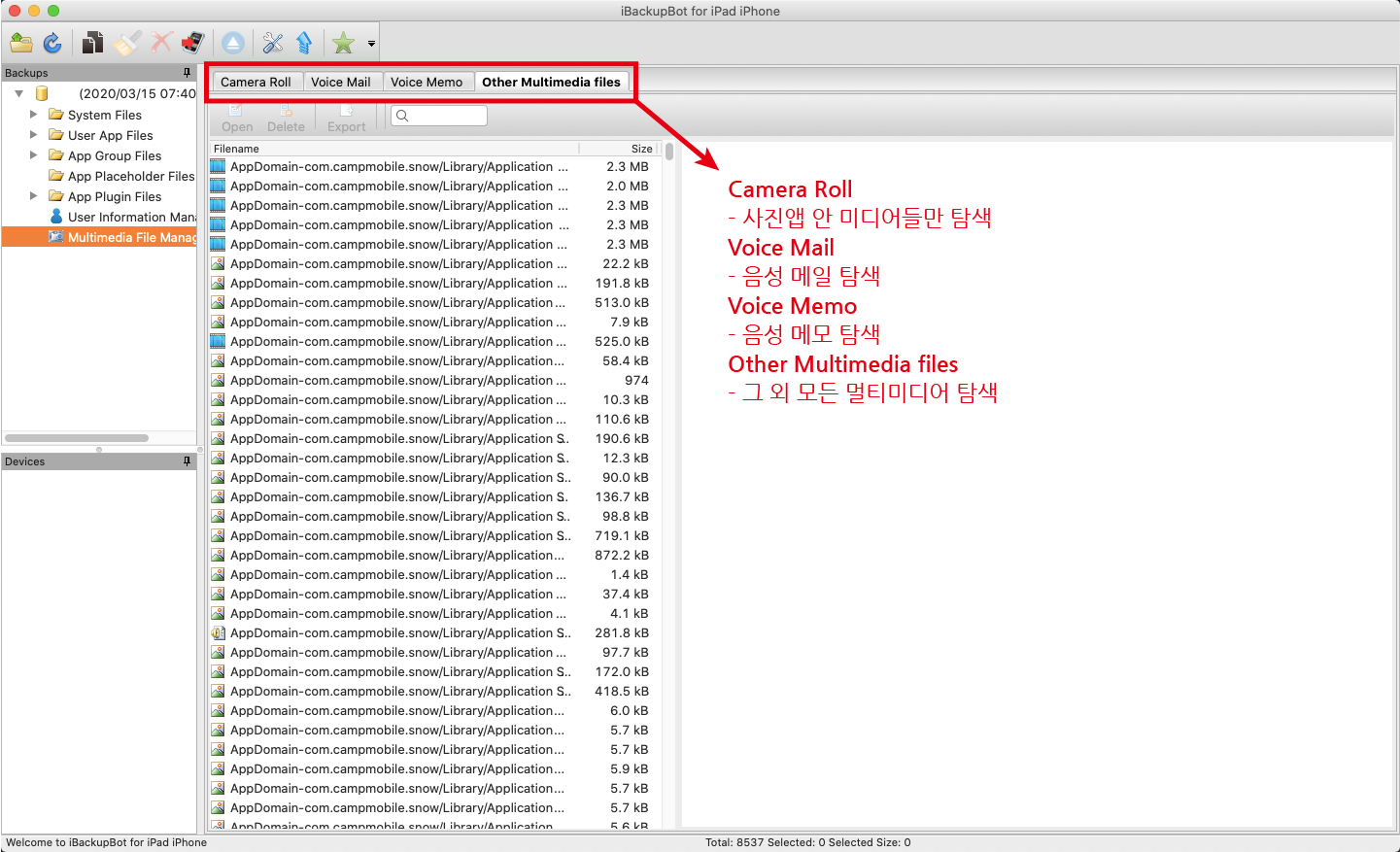
Task: Click the Export button in file toolbar
Action: tap(347, 119)
